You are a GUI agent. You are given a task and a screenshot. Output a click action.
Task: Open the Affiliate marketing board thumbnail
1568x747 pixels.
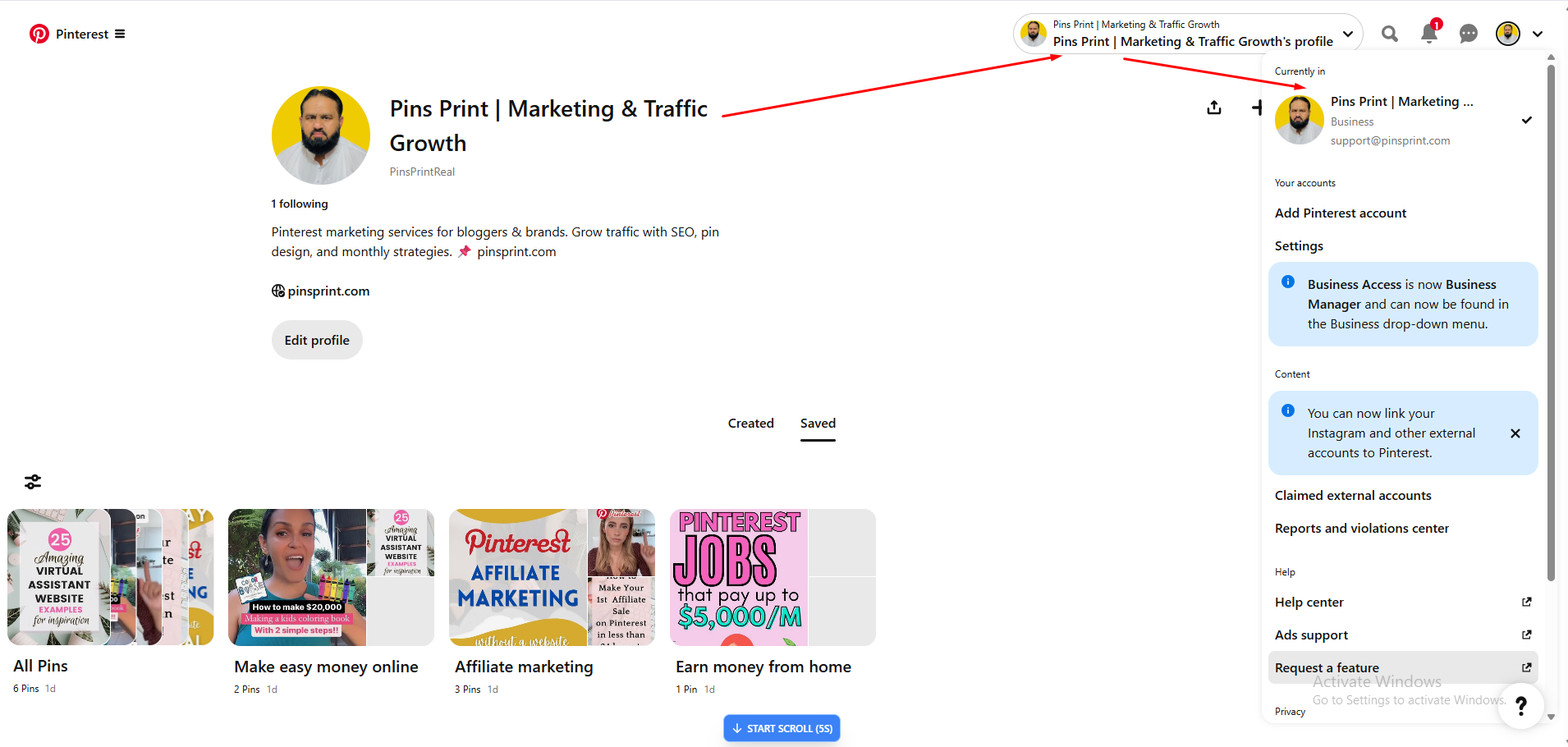(552, 577)
